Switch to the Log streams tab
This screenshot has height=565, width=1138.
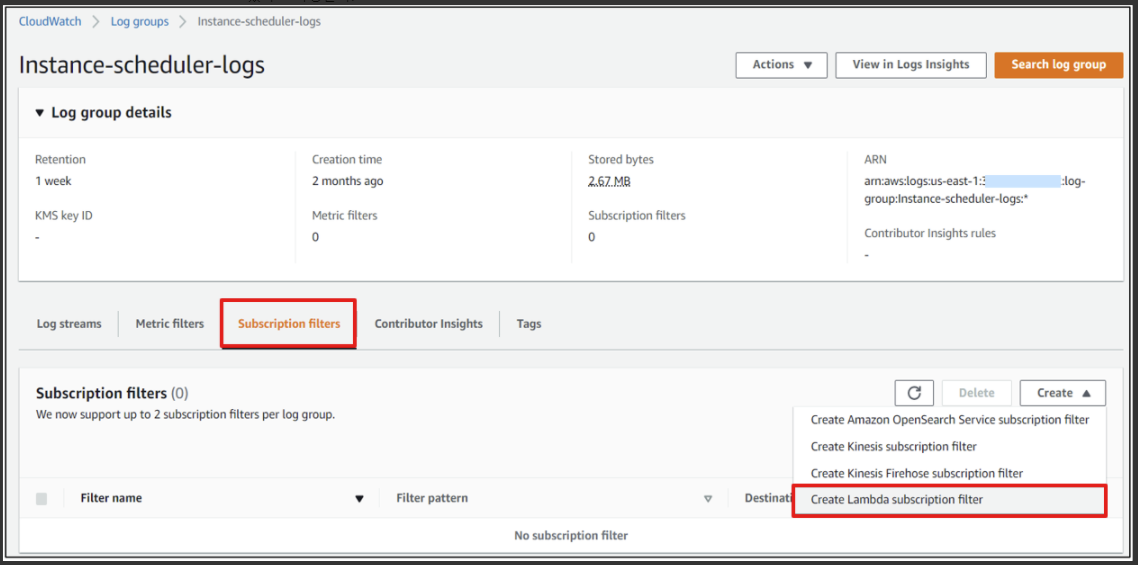tap(69, 324)
